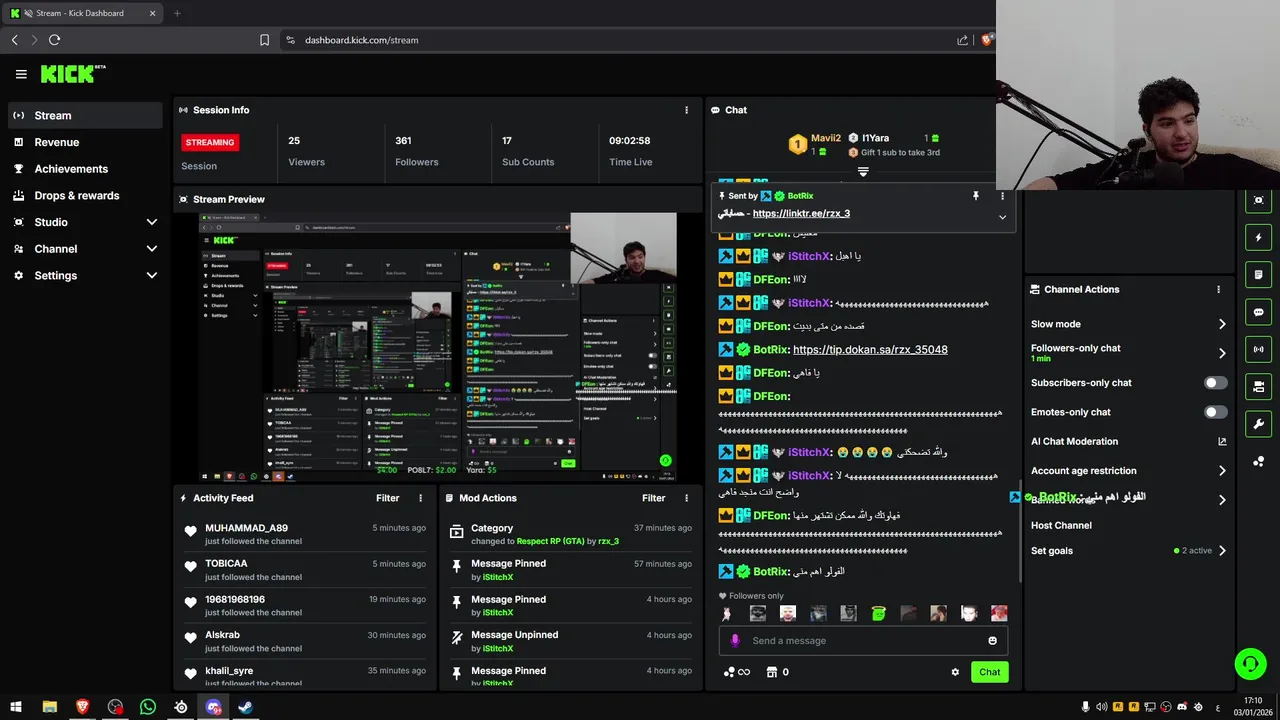Click the Stream Preview video
1280x720 pixels.
pyautogui.click(x=438, y=346)
